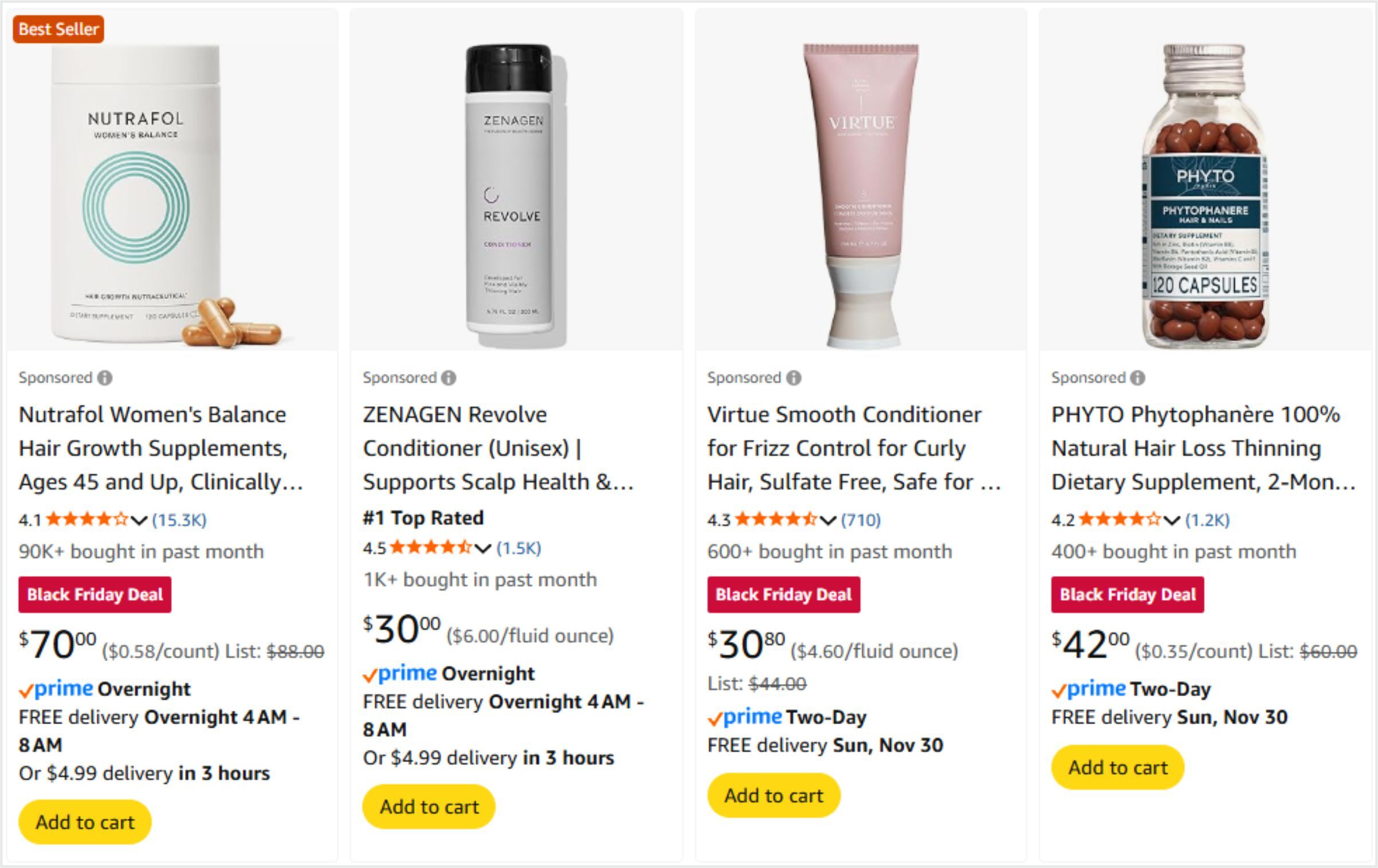The width and height of the screenshot is (1378, 868).
Task: Add Nutrafol Women's Balance to cart
Action: (x=85, y=822)
